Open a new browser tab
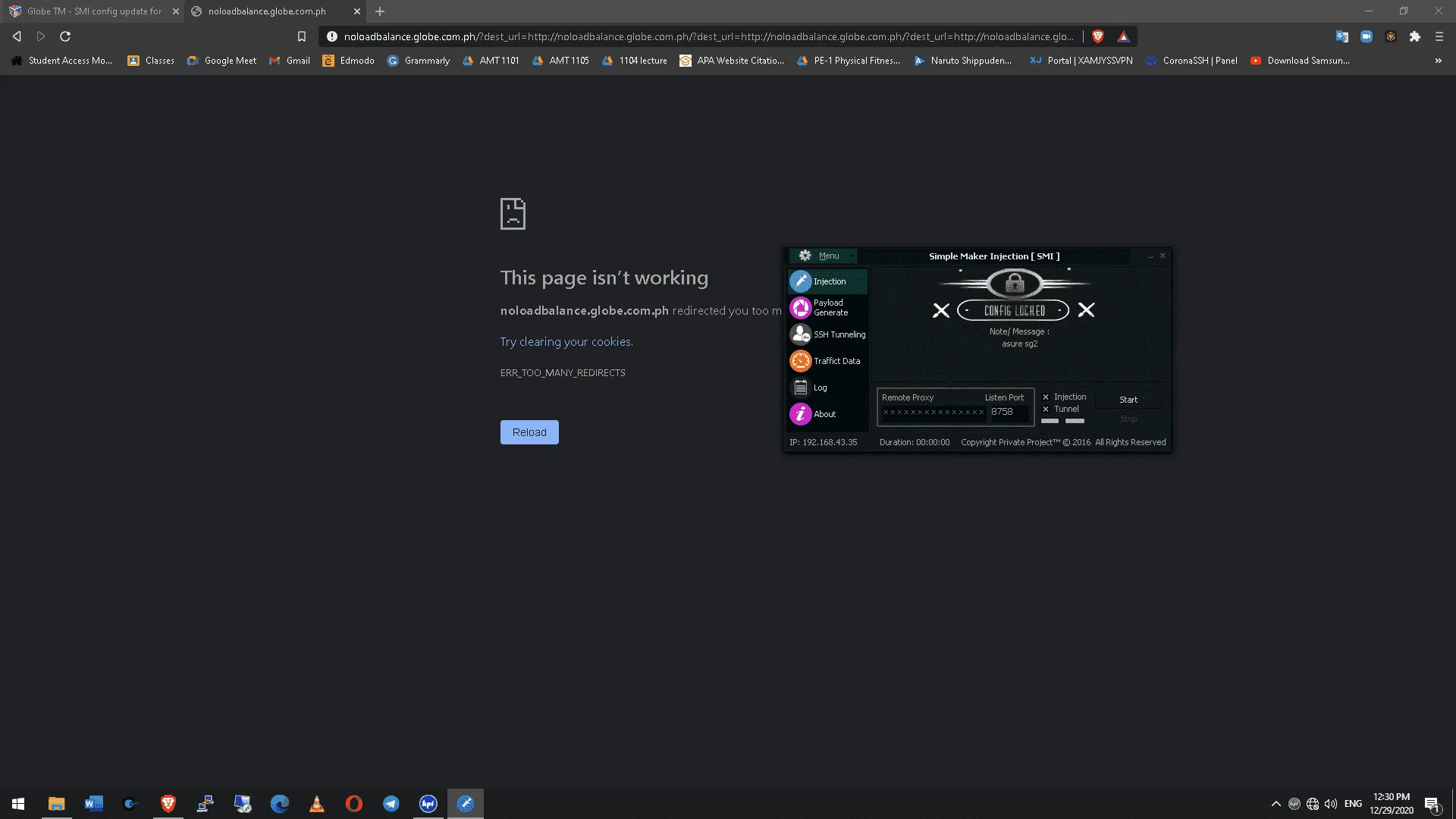Image resolution: width=1456 pixels, height=819 pixels. [x=380, y=11]
